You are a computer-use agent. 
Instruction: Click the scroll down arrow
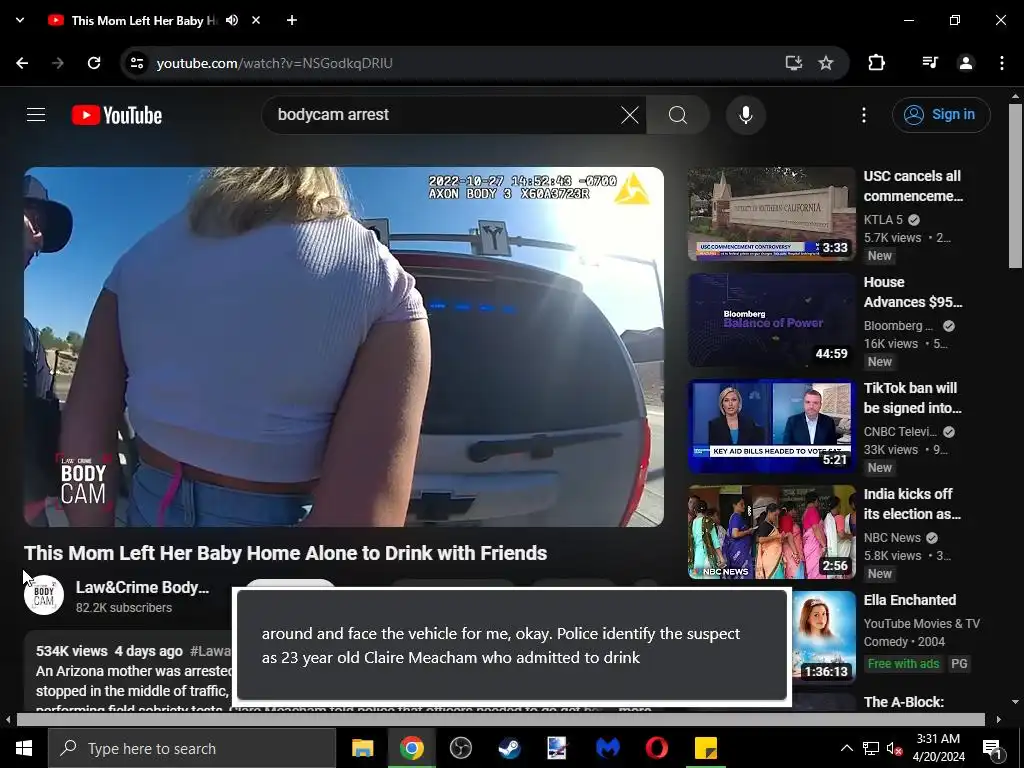click(x=1015, y=702)
